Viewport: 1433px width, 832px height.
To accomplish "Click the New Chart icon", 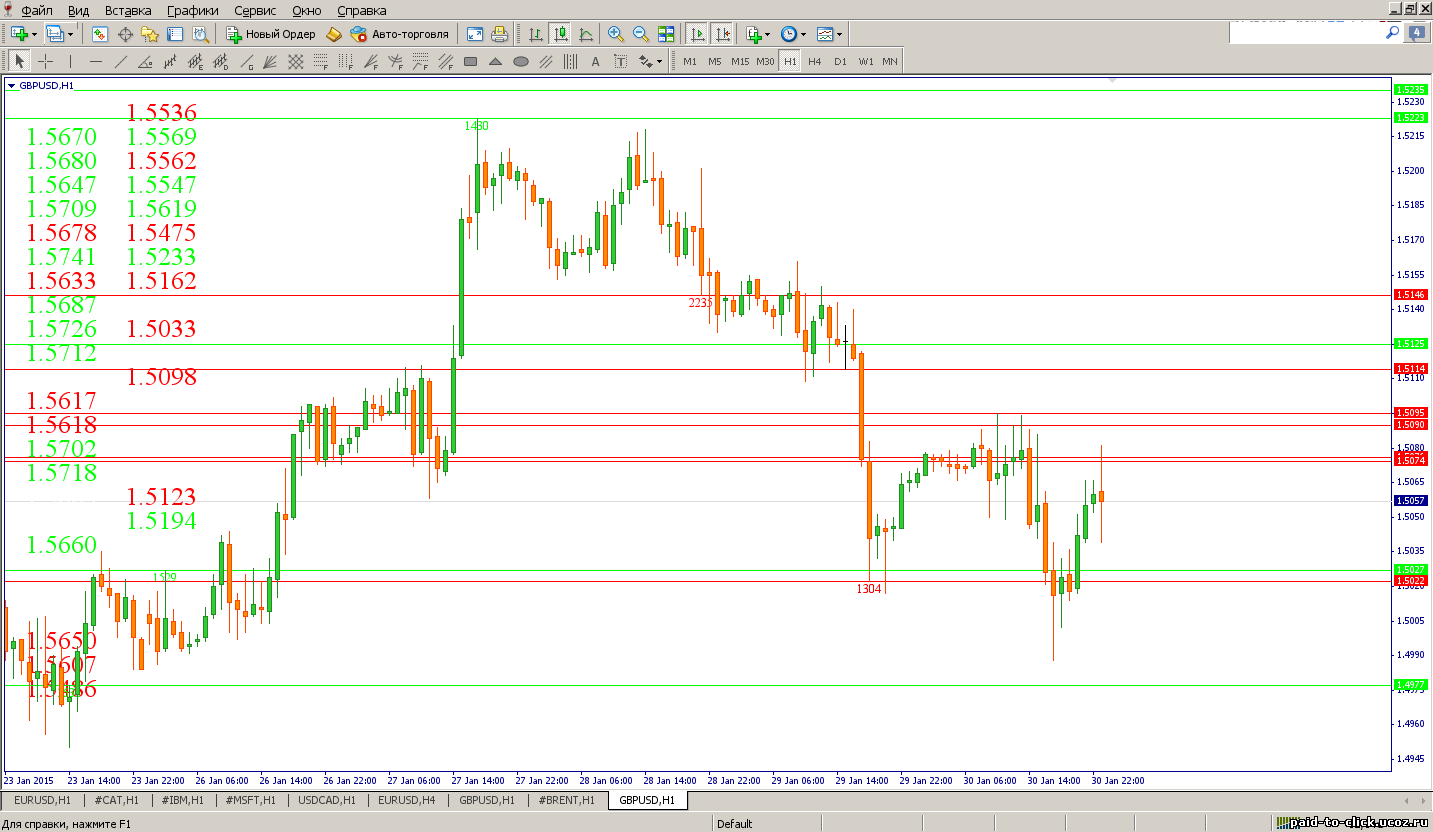I will point(19,34).
